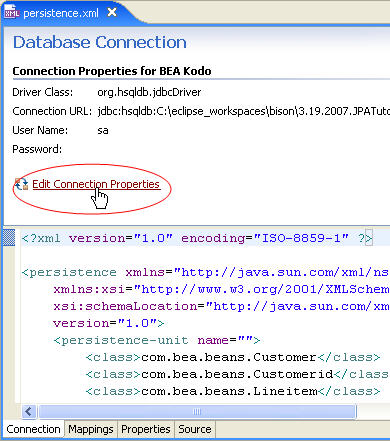390x441 pixels.
Task: Click the User Name value sa
Action: (x=103, y=130)
